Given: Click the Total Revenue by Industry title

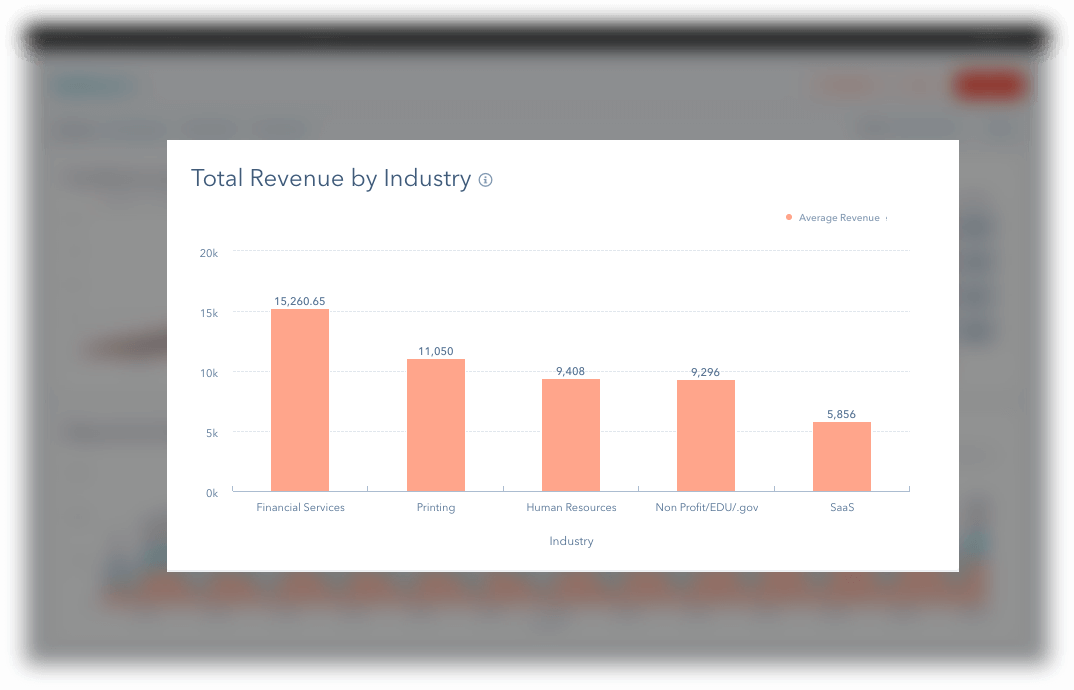Looking at the screenshot, I should pyautogui.click(x=330, y=179).
